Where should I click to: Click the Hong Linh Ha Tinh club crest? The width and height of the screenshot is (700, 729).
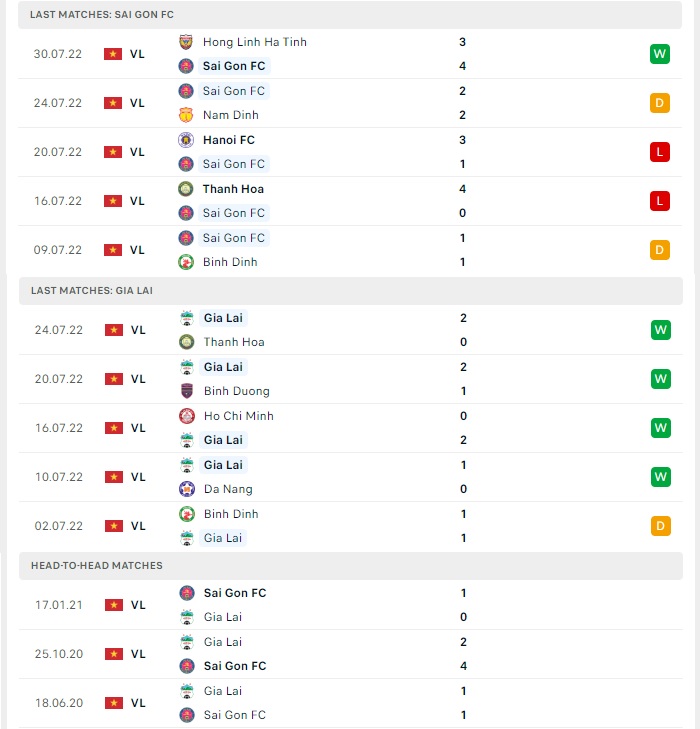[186, 42]
